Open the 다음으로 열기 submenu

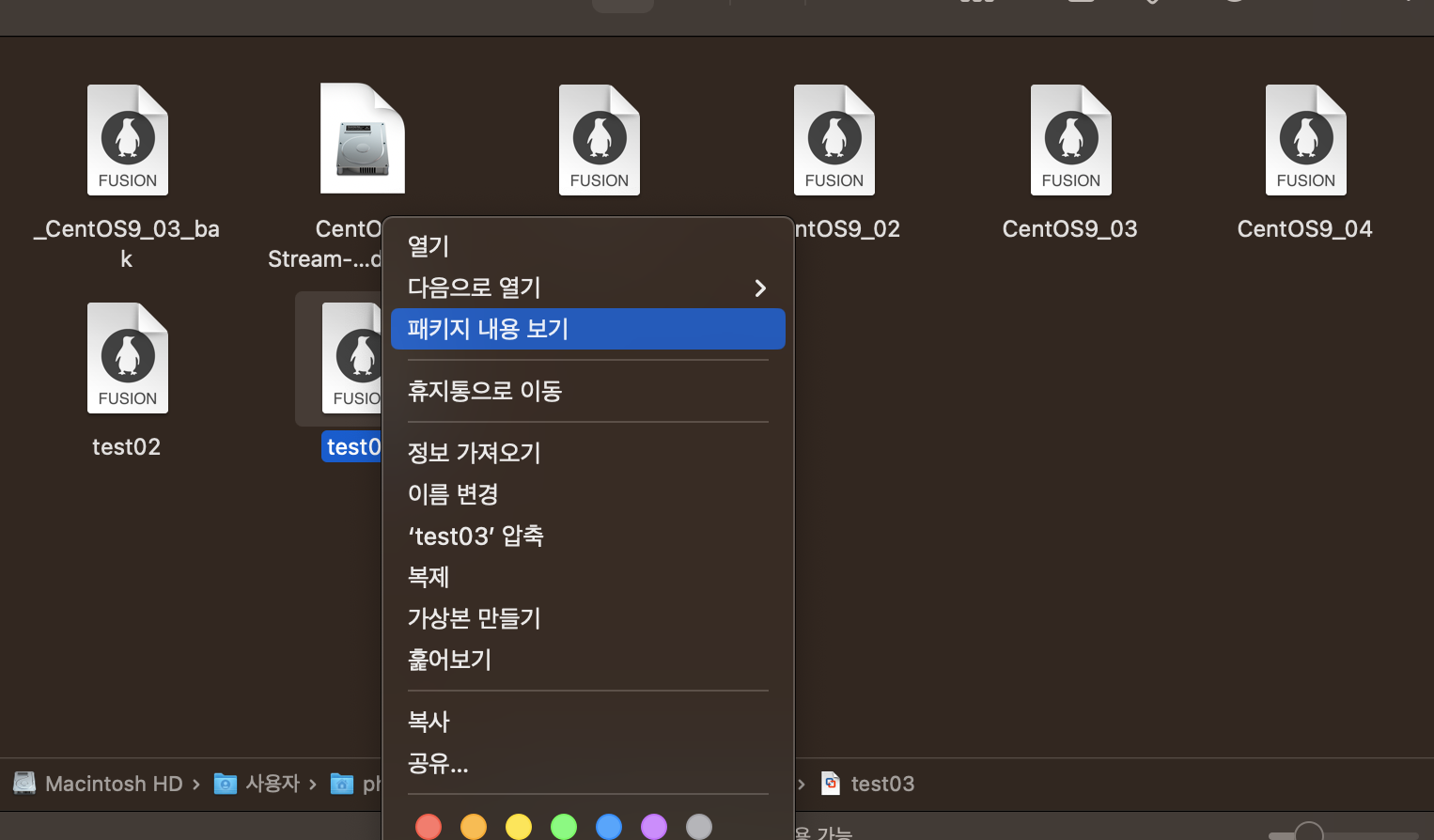(x=587, y=288)
